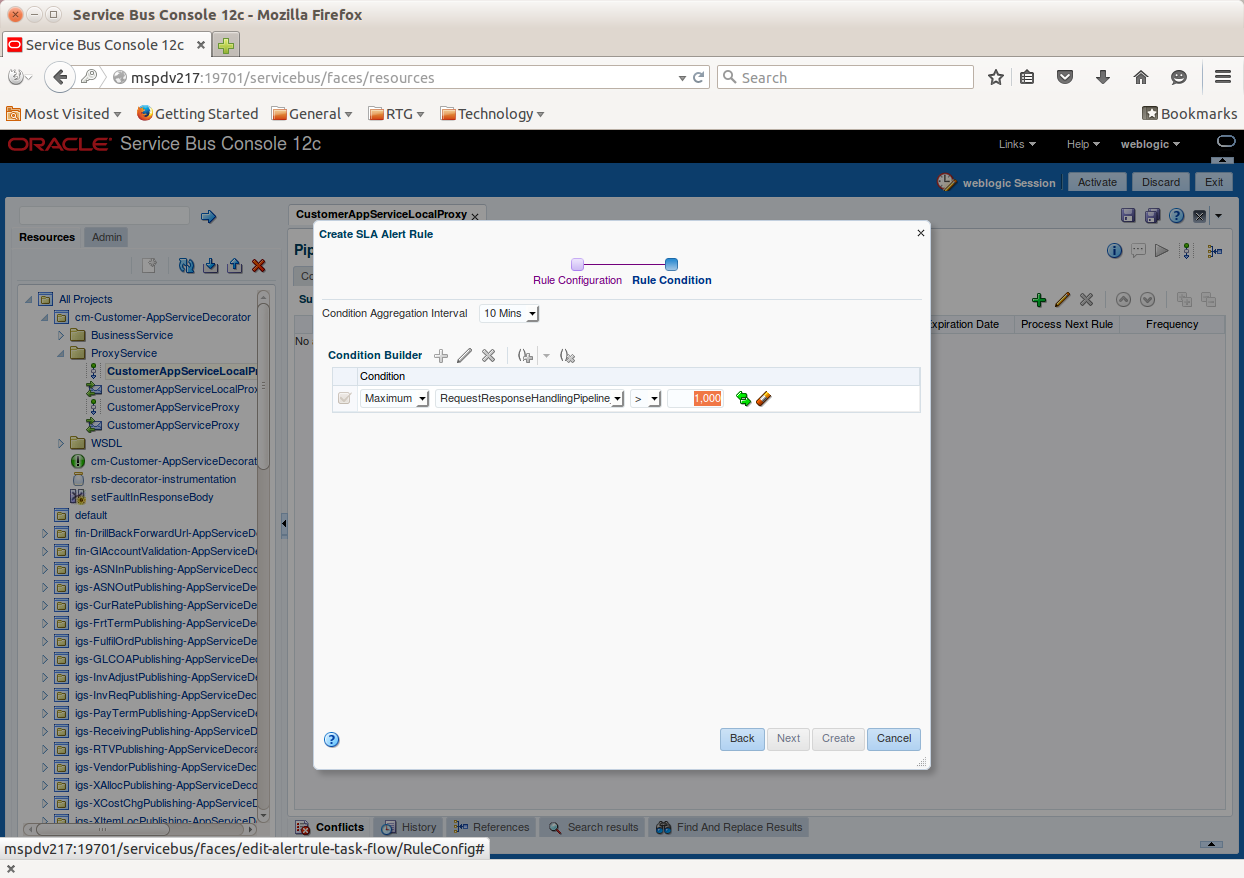1244x878 pixels.
Task: Open the Search results tab
Action: point(593,827)
